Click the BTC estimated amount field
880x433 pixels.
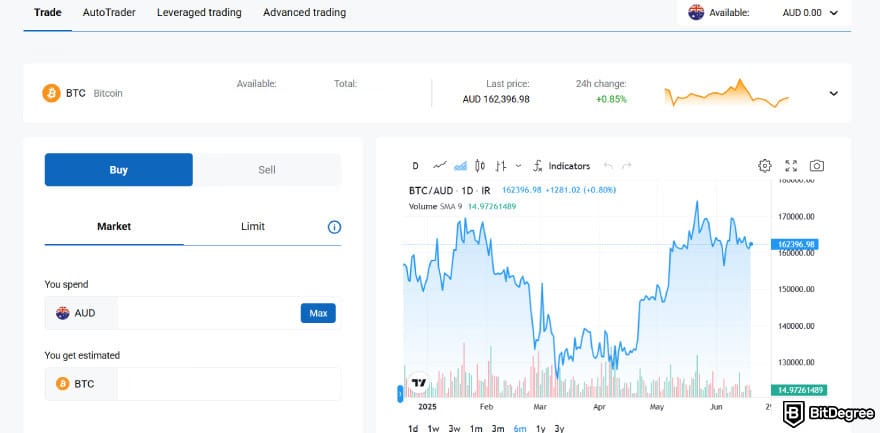point(228,384)
